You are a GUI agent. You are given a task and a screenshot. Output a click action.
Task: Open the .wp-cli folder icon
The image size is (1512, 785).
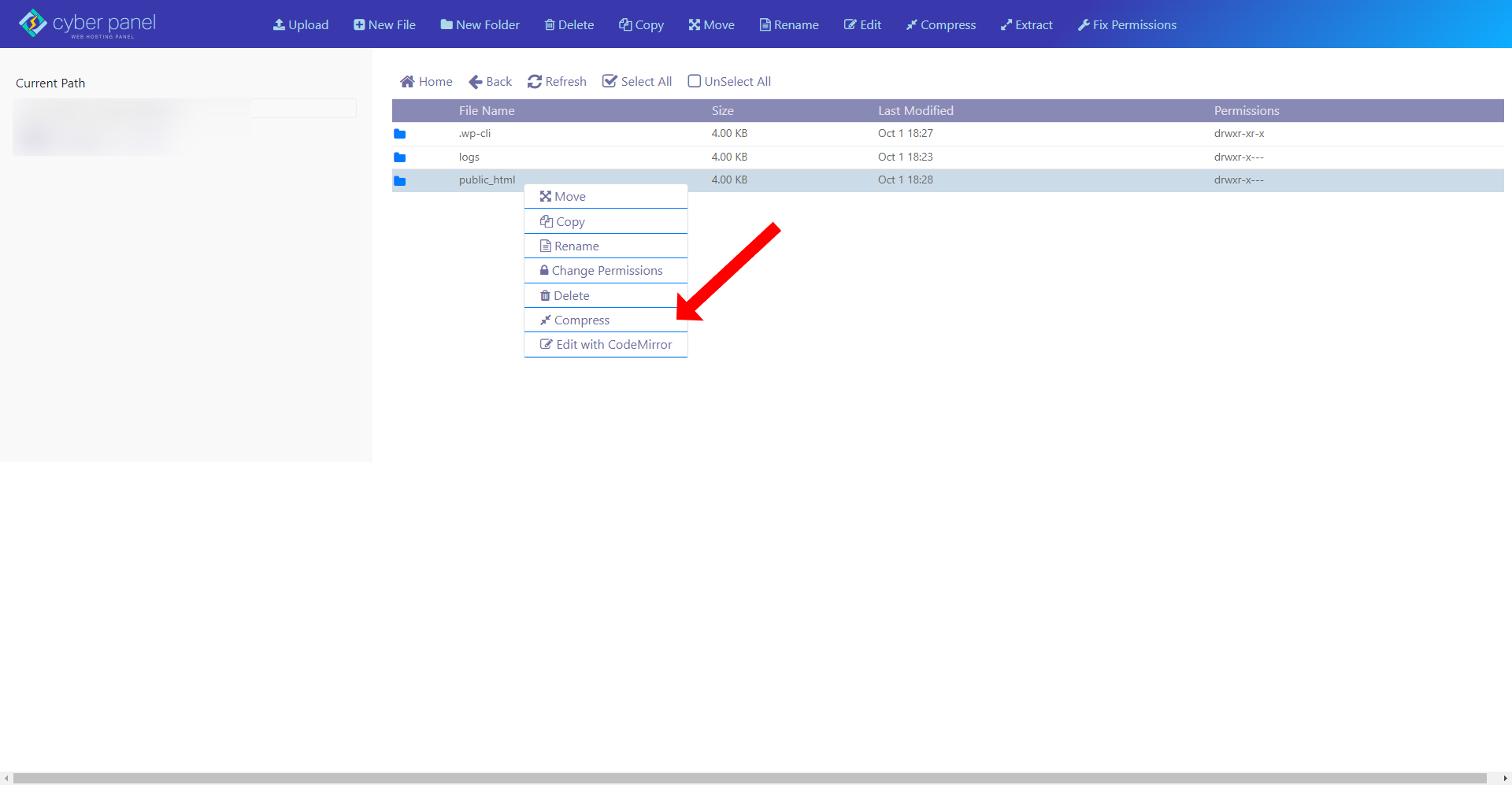coord(400,134)
